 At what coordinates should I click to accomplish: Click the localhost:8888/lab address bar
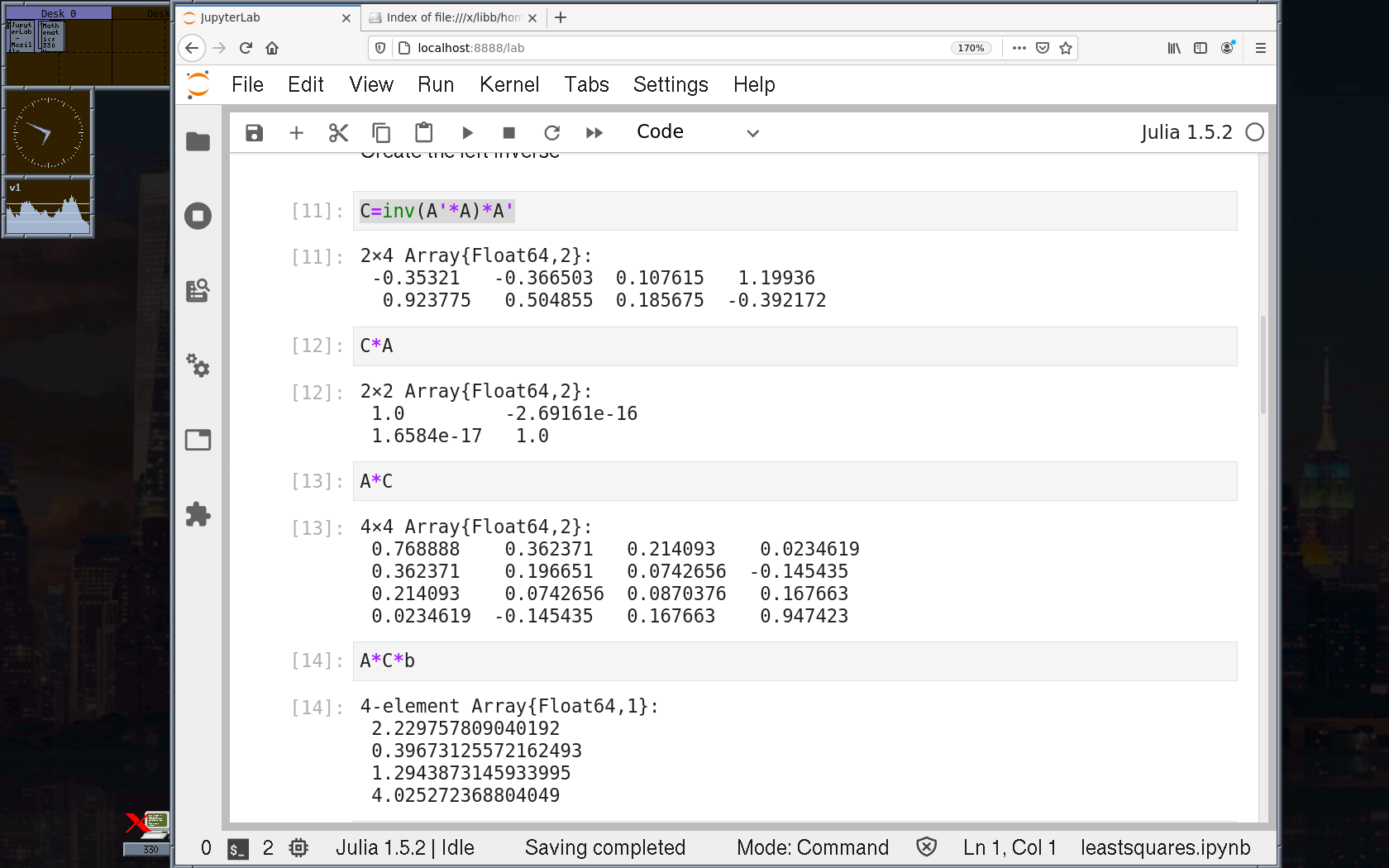point(661,48)
